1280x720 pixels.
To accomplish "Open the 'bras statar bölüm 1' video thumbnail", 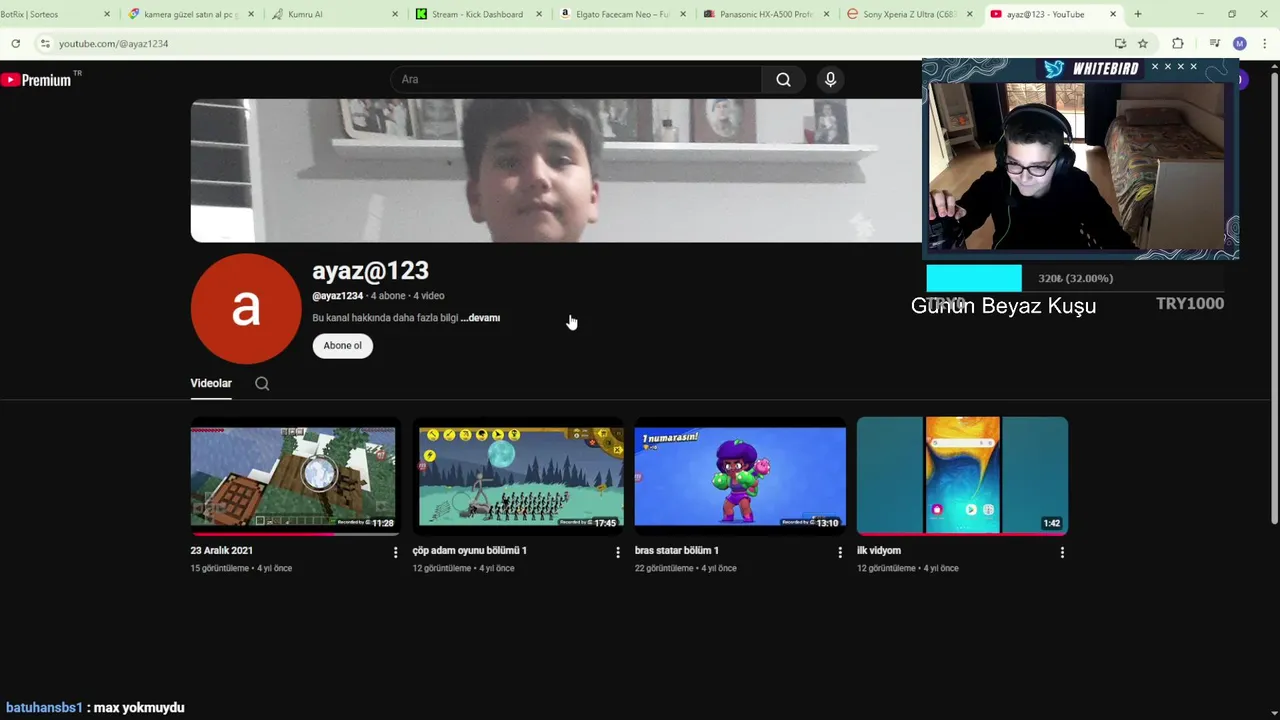I will point(740,476).
